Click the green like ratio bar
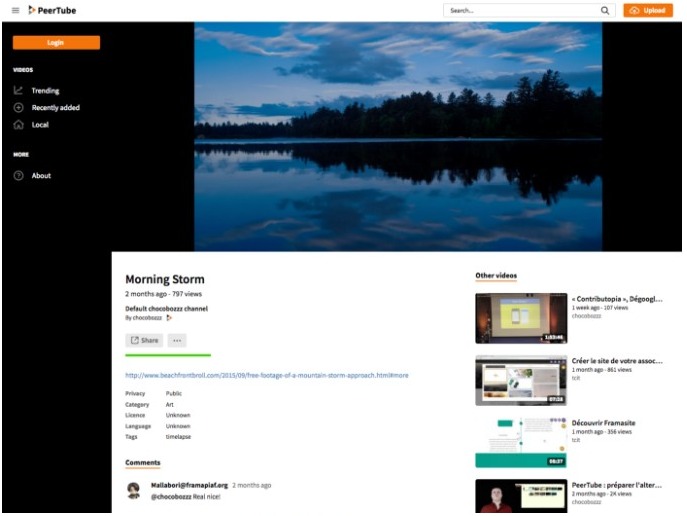This screenshot has width=687, height=516. [x=167, y=355]
